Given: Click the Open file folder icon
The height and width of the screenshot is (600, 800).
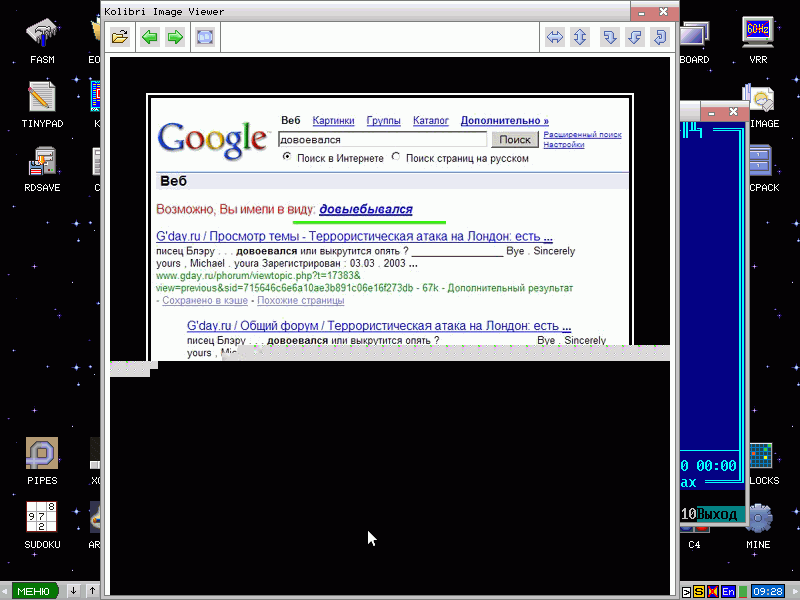Looking at the screenshot, I should tap(120, 38).
